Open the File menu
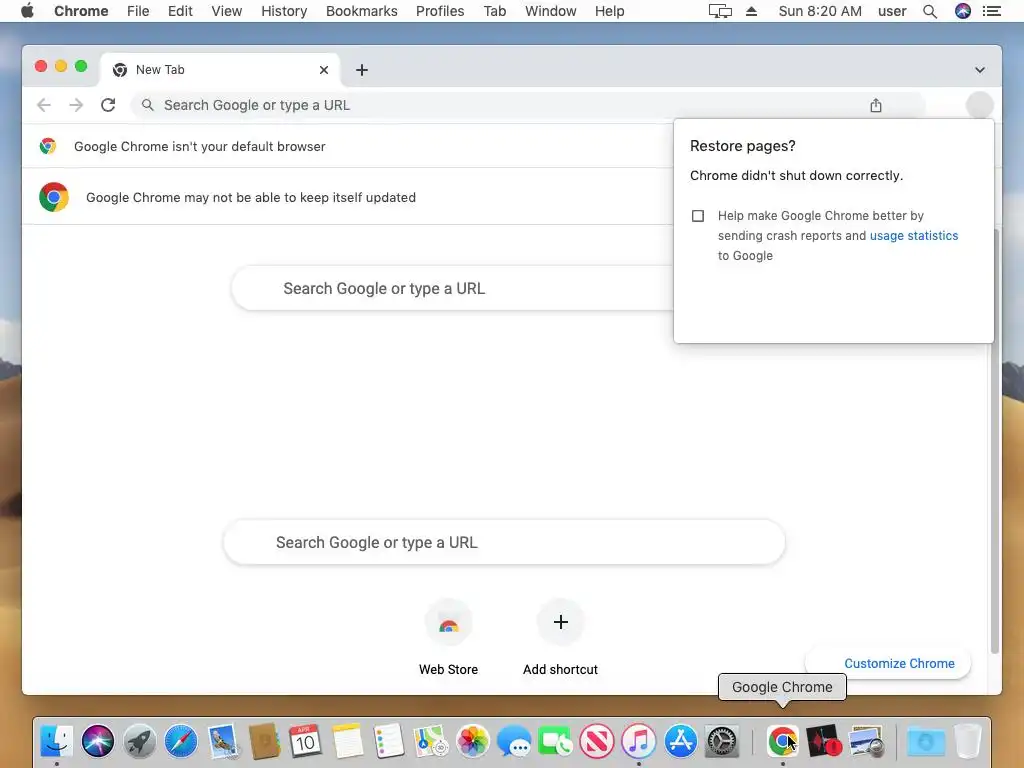Viewport: 1024px width, 768px height. [x=138, y=11]
